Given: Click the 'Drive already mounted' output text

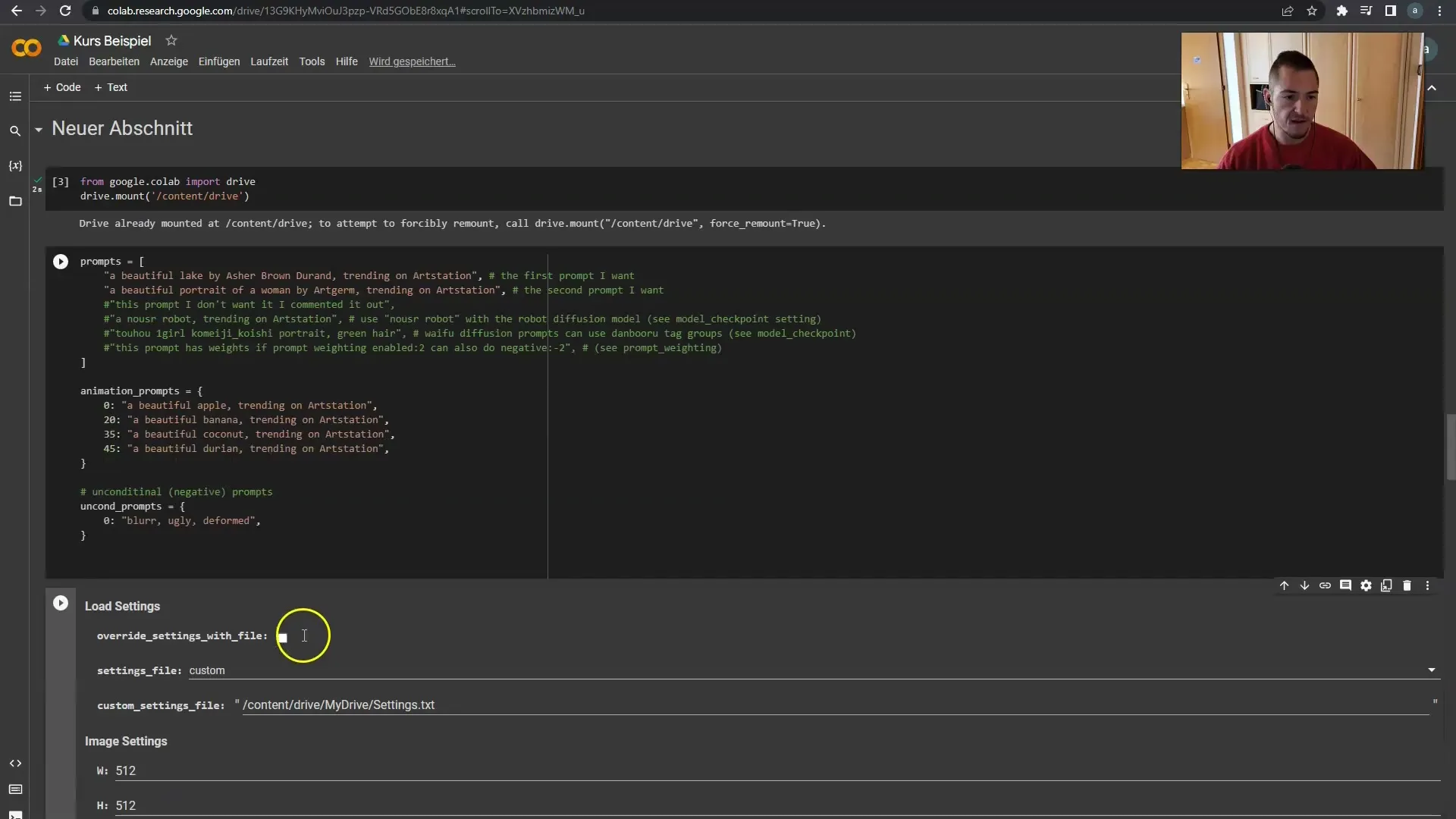Looking at the screenshot, I should (452, 224).
